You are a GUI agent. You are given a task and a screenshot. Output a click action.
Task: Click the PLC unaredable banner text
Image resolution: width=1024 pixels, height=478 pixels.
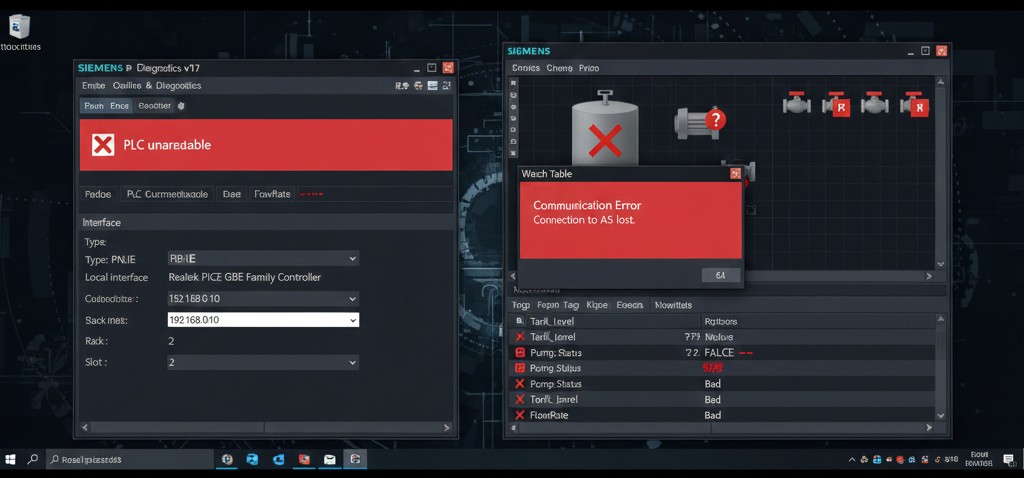167,145
